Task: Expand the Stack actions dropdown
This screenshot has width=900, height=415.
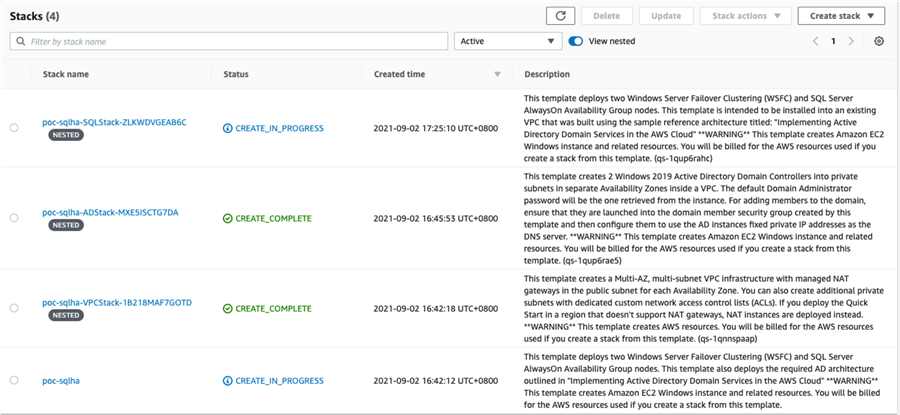Action: point(745,16)
